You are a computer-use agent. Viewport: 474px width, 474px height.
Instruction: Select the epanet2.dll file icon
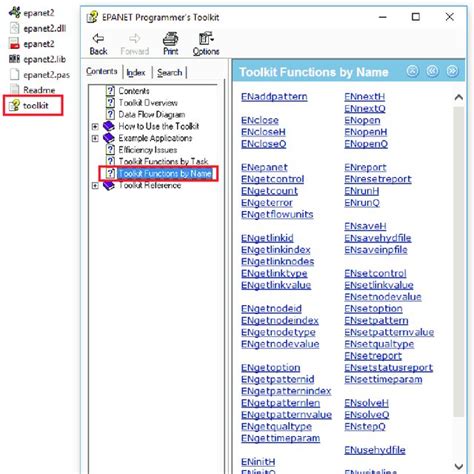pos(14,28)
